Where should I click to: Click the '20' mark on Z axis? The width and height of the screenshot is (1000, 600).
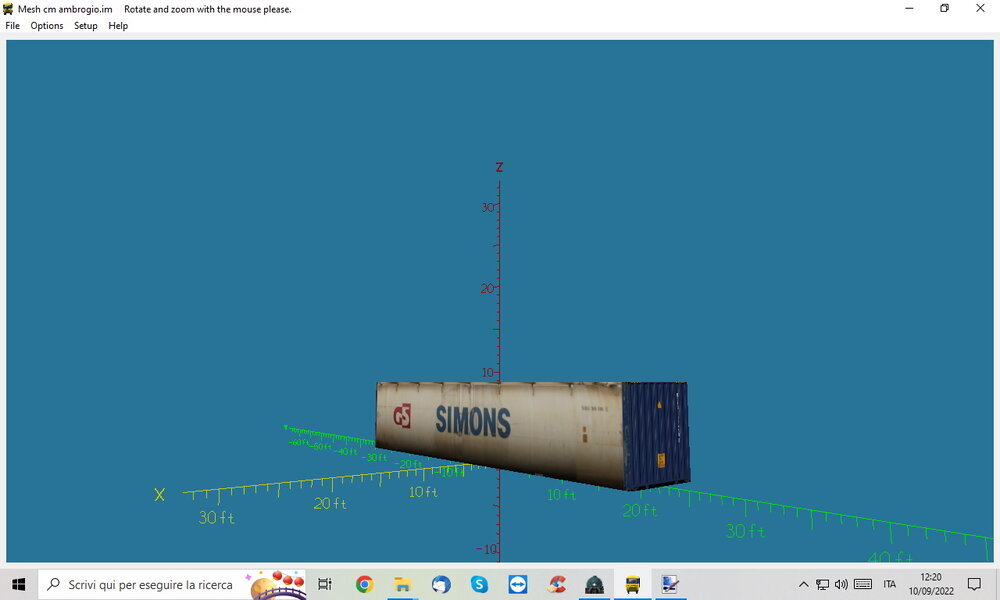487,288
